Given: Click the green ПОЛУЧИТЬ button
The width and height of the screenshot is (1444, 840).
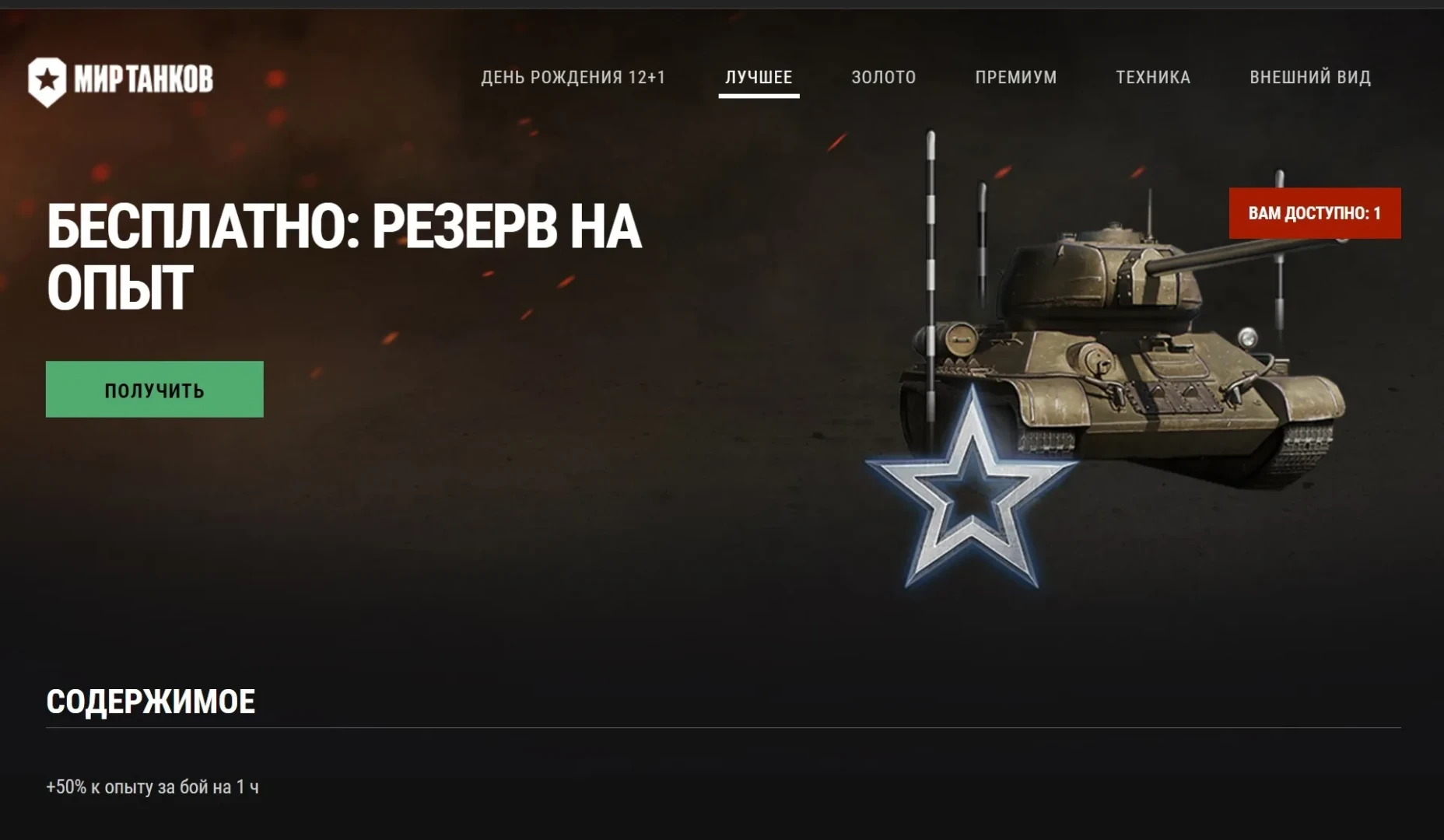Looking at the screenshot, I should pos(155,389).
